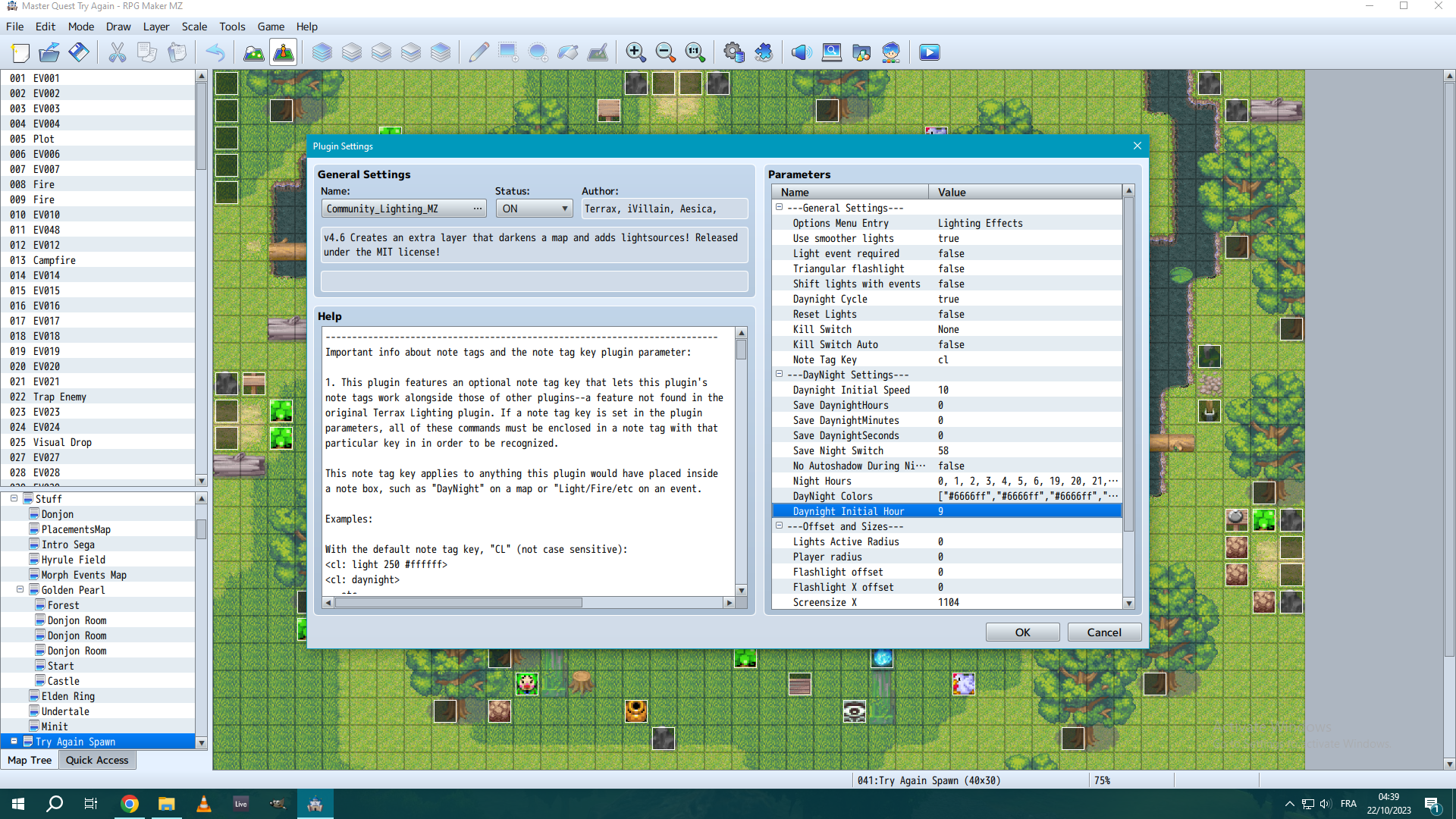Select the Note Tag Key parameter
The height and width of the screenshot is (819, 1456).
(x=946, y=359)
